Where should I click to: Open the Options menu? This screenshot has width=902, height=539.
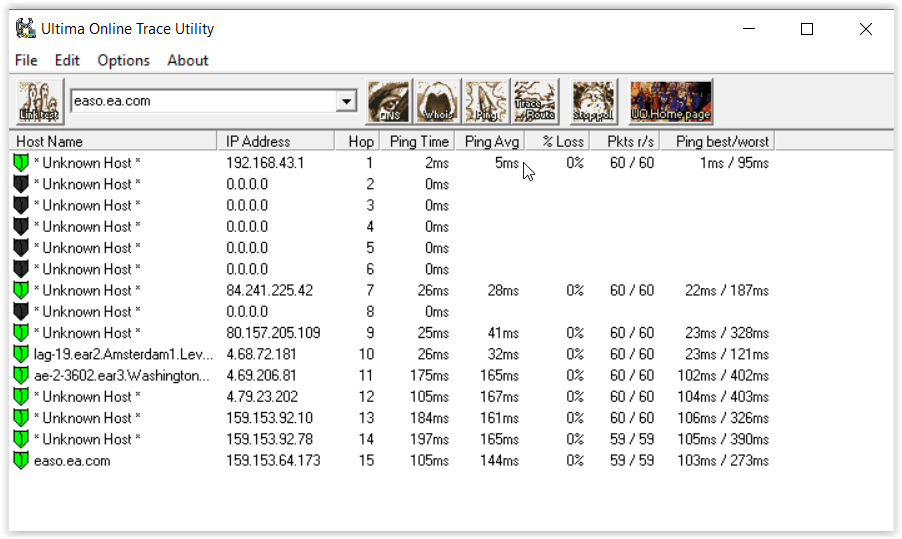click(x=123, y=60)
